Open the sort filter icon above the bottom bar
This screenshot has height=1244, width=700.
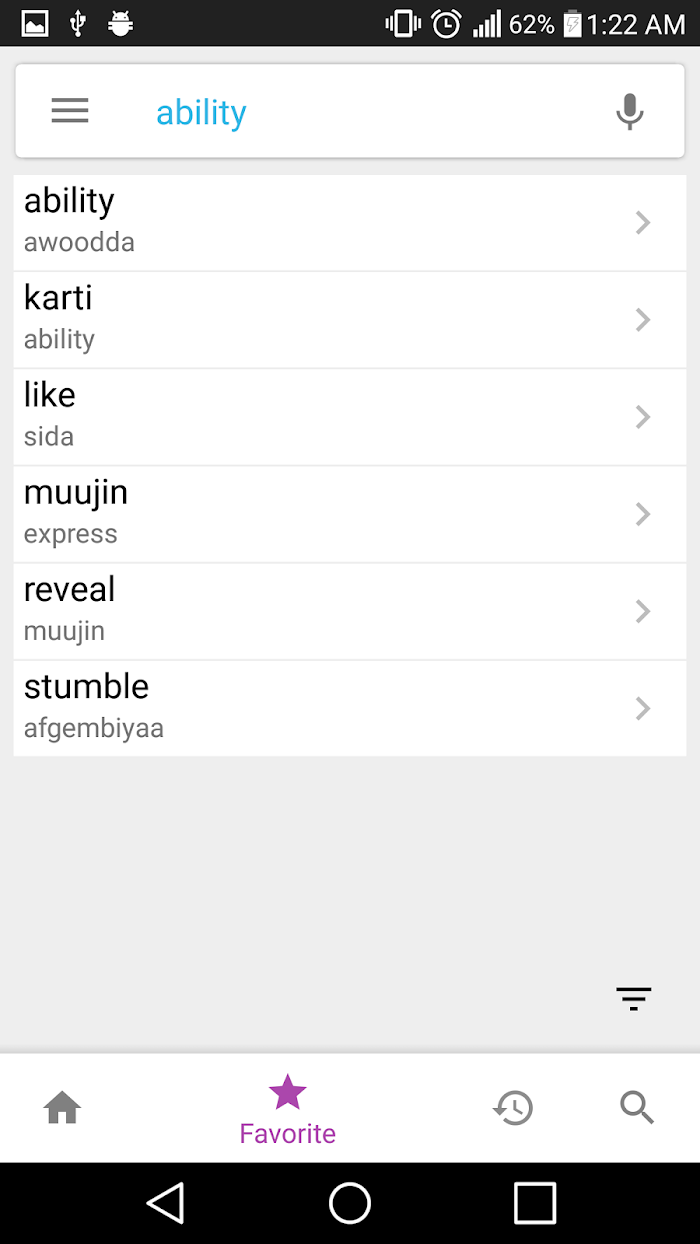pyautogui.click(x=634, y=998)
